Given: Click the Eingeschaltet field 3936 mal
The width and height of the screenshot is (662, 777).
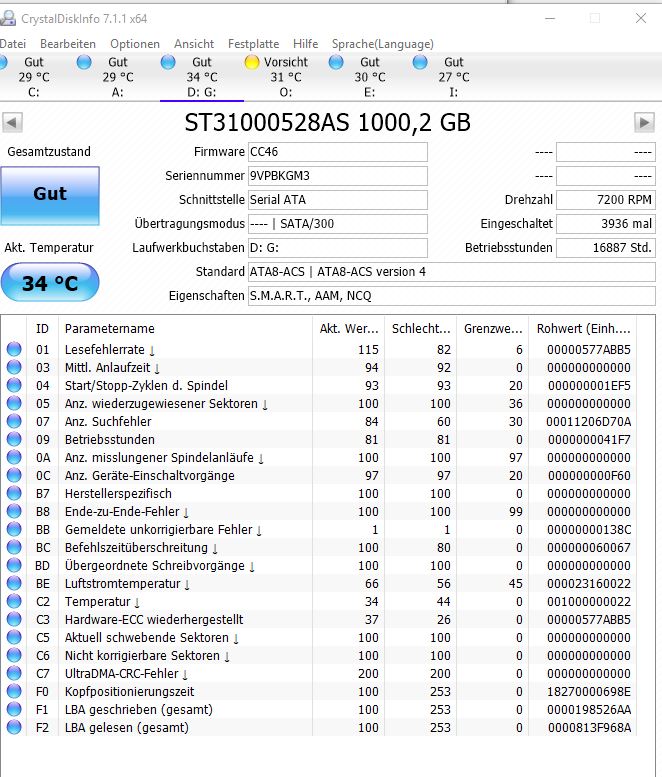Looking at the screenshot, I should tap(606, 223).
